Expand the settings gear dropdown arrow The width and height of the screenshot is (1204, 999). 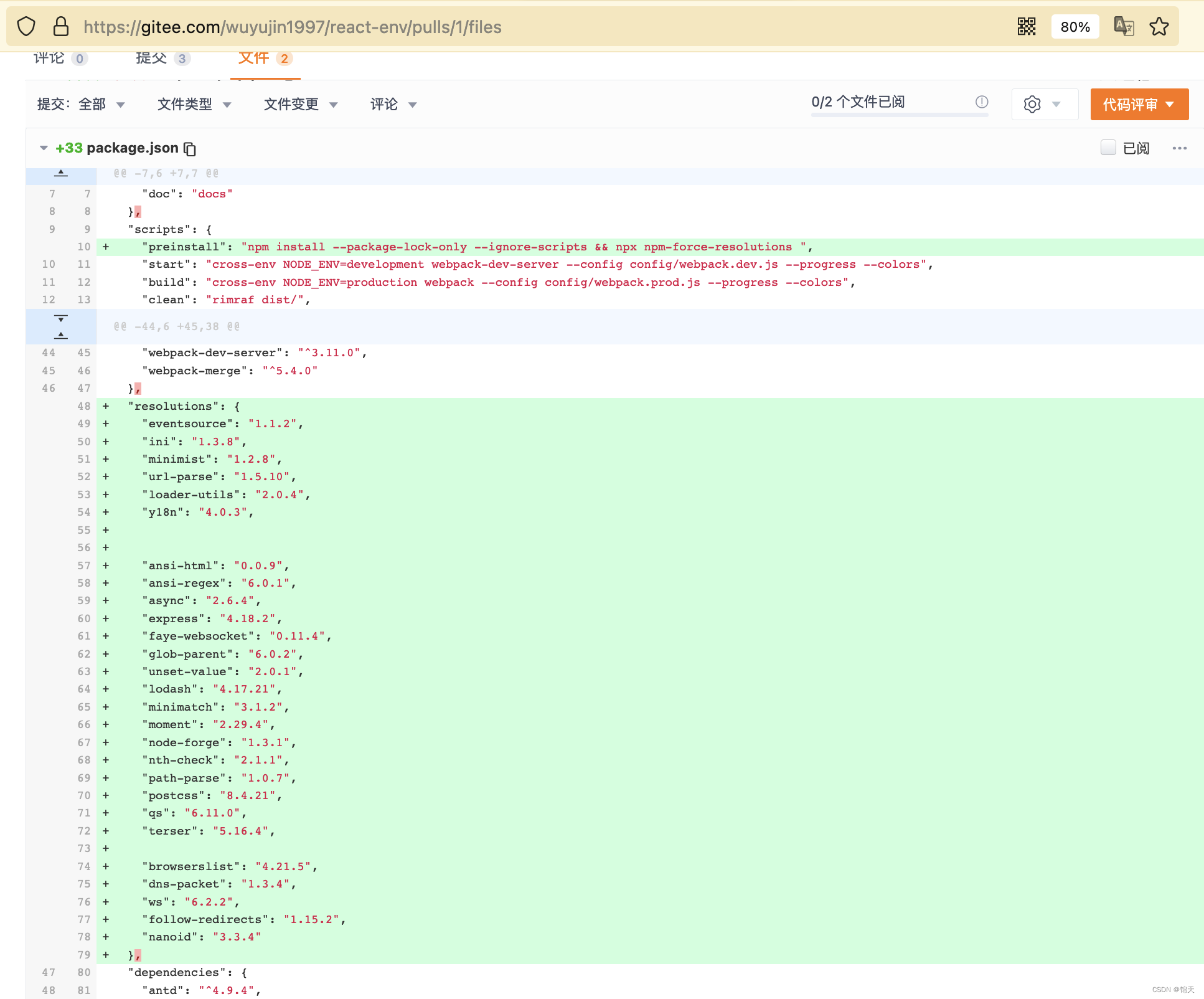tap(1056, 104)
